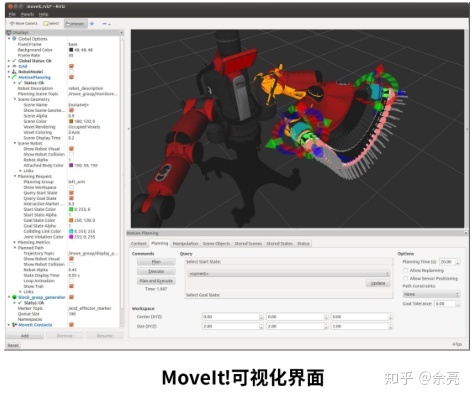Click the RobotModel display icon
Viewport: 472px width, 398px height.
tap(14, 72)
